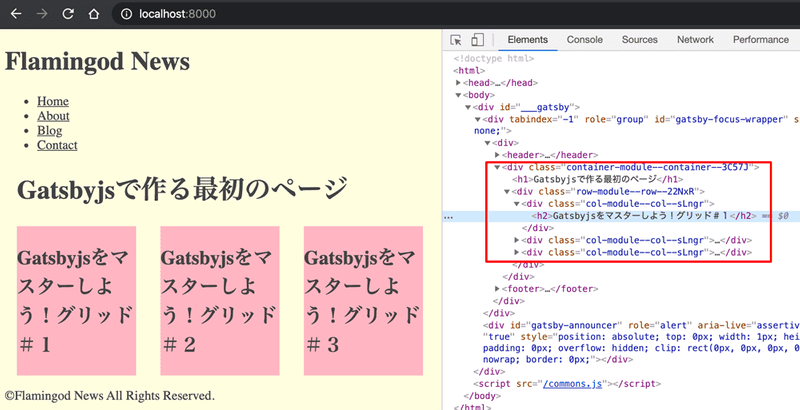This screenshot has width=800, height=410.
Task: Click the /commons.js script link
Action: [572, 383]
